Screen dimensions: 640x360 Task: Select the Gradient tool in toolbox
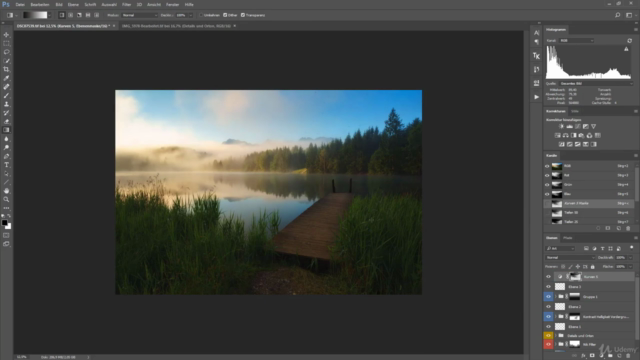point(6,130)
